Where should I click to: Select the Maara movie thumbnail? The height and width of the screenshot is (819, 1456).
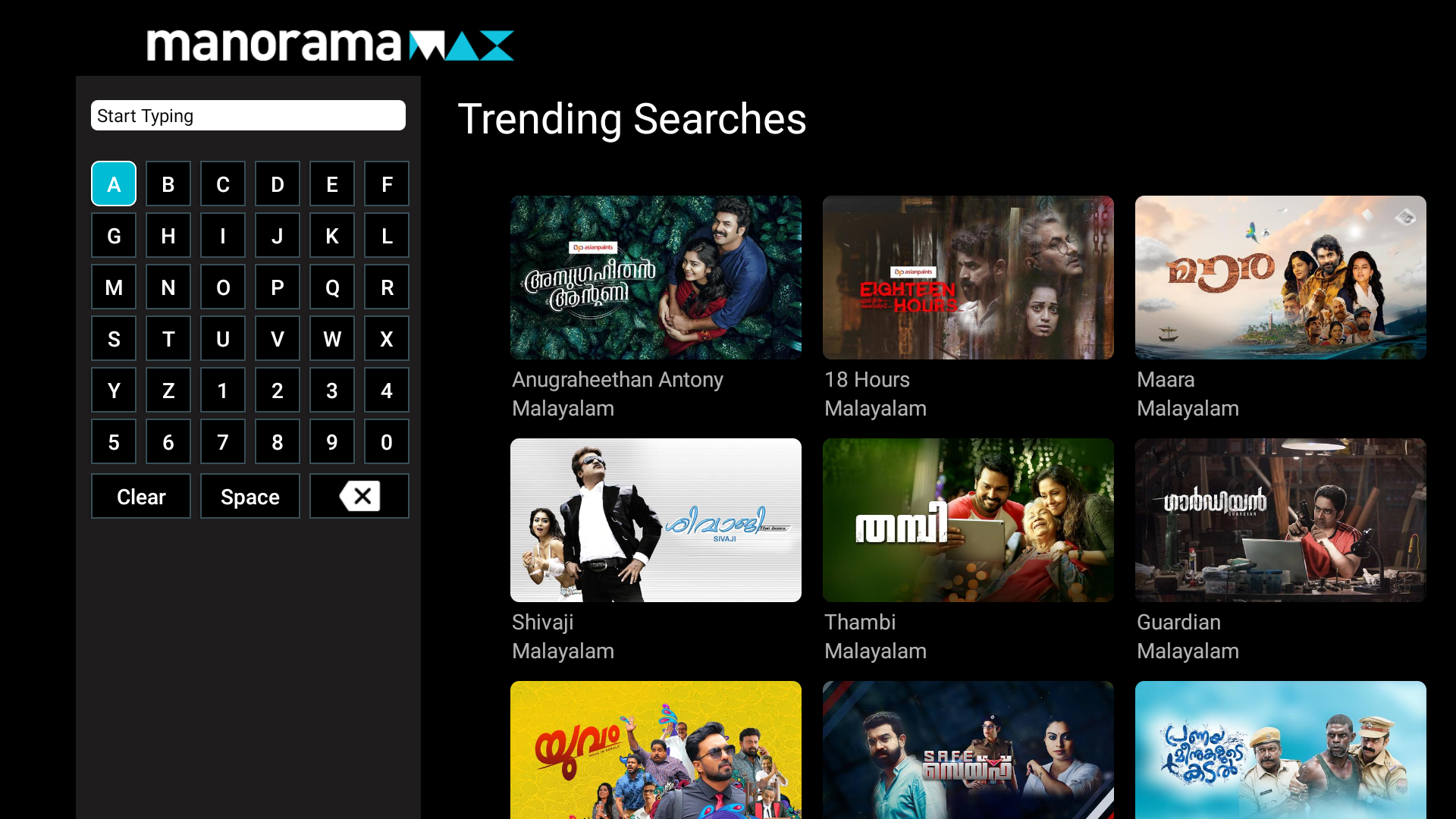[1281, 278]
